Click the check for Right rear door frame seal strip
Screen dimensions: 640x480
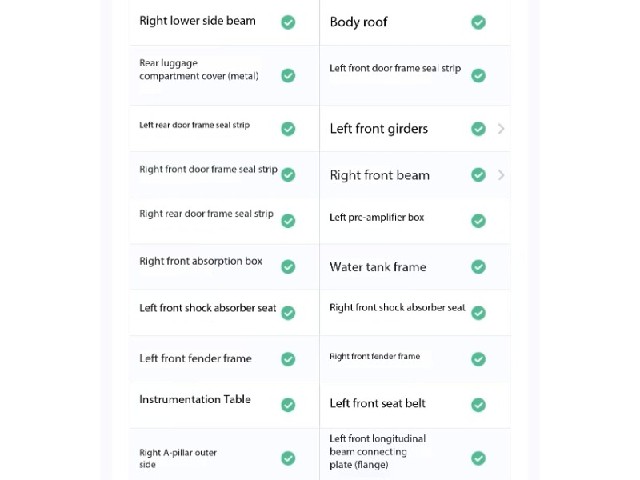click(x=288, y=221)
